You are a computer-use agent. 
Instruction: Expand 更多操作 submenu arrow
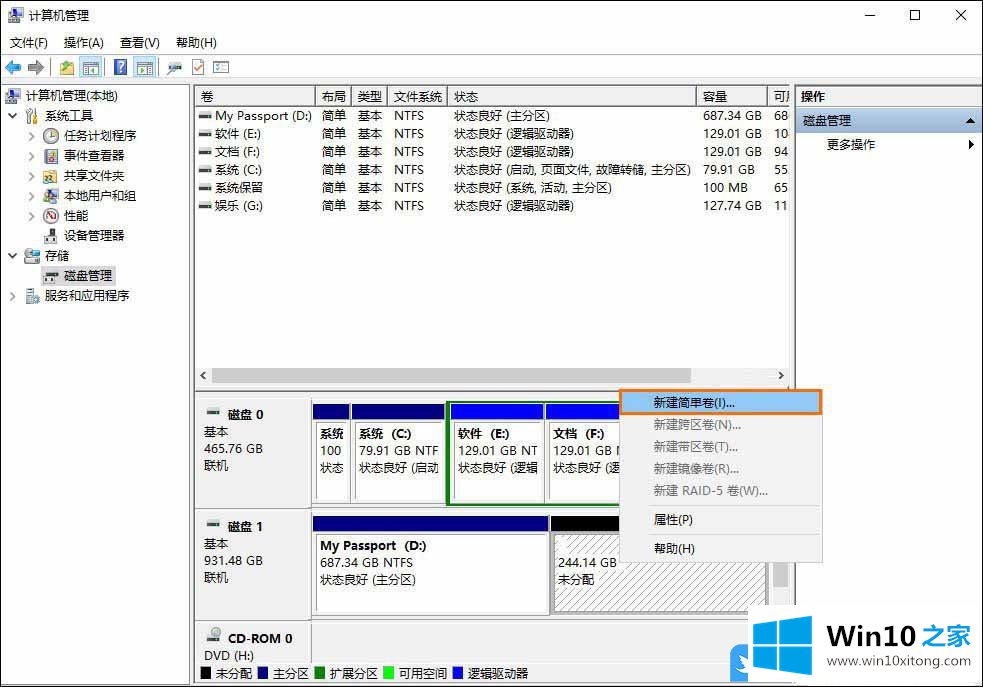(971, 145)
